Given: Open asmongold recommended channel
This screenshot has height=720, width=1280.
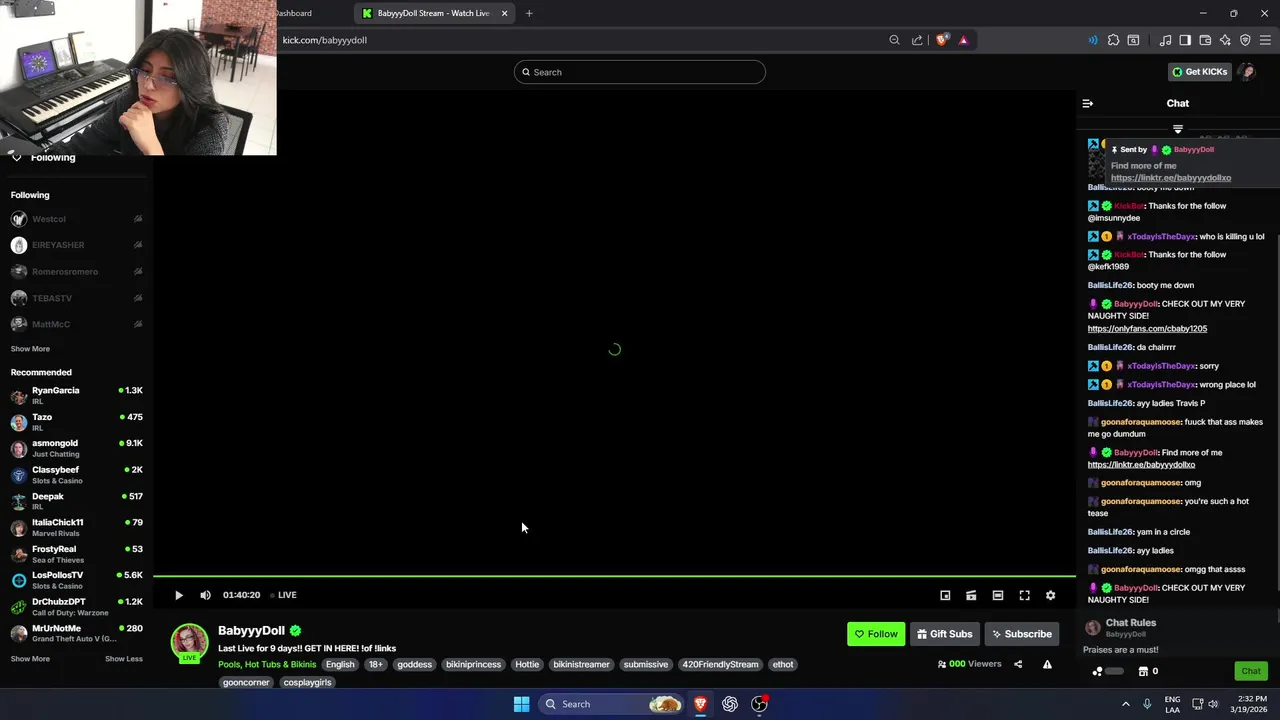Looking at the screenshot, I should click(x=76, y=448).
